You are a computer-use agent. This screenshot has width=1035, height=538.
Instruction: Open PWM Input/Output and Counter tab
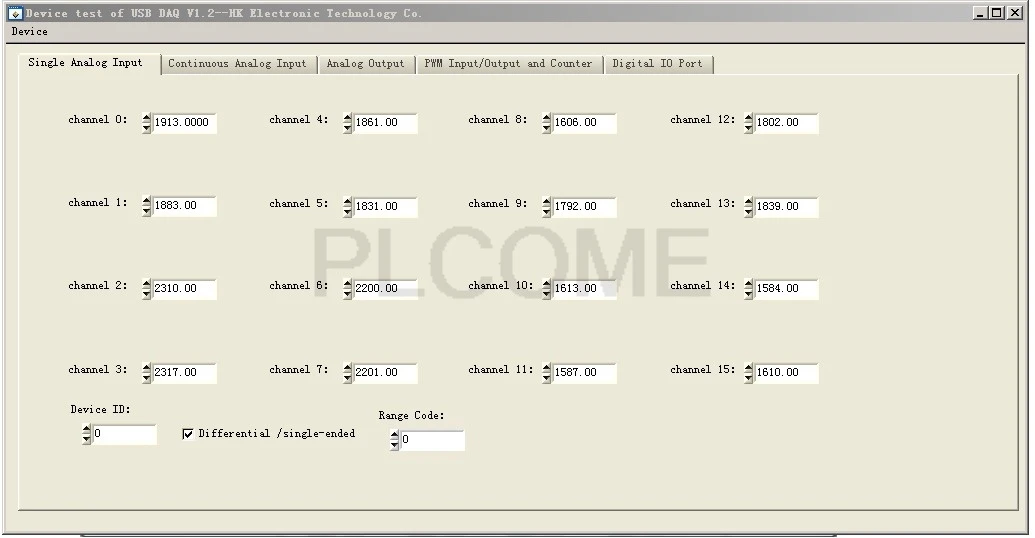508,64
